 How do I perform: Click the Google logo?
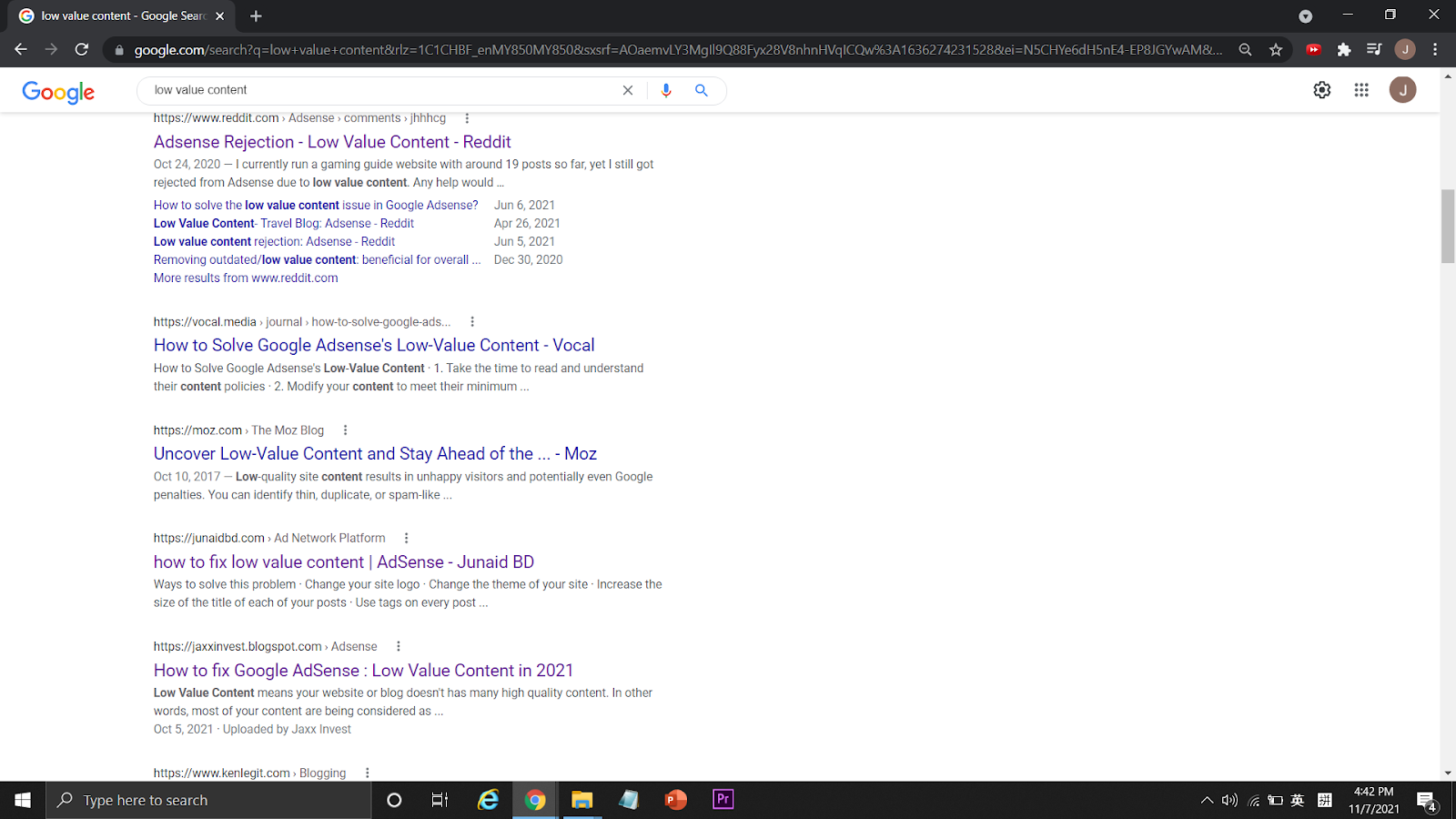click(58, 92)
